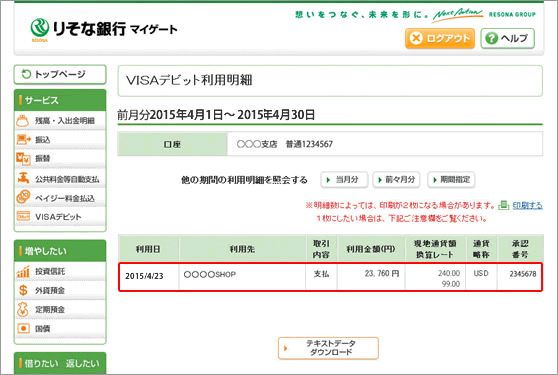The height and width of the screenshot is (375, 558).
Task: Click the printer icon next to 印刷する
Action: pos(504,205)
